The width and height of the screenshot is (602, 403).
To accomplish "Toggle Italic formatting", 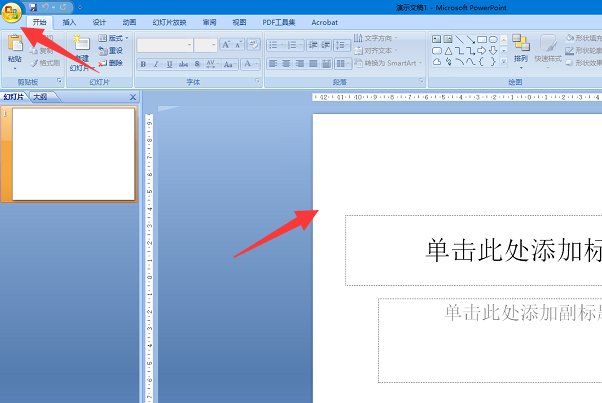I will (x=156, y=64).
